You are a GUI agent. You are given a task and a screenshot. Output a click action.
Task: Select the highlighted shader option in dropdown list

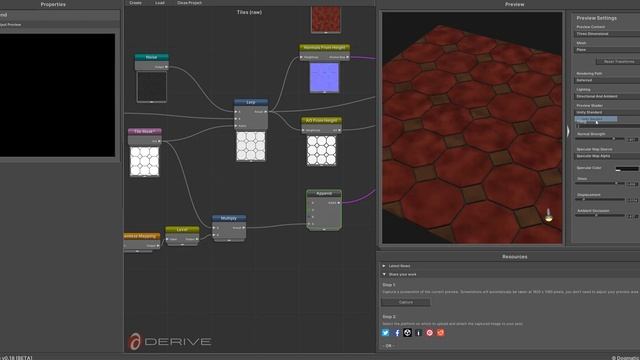(596, 119)
